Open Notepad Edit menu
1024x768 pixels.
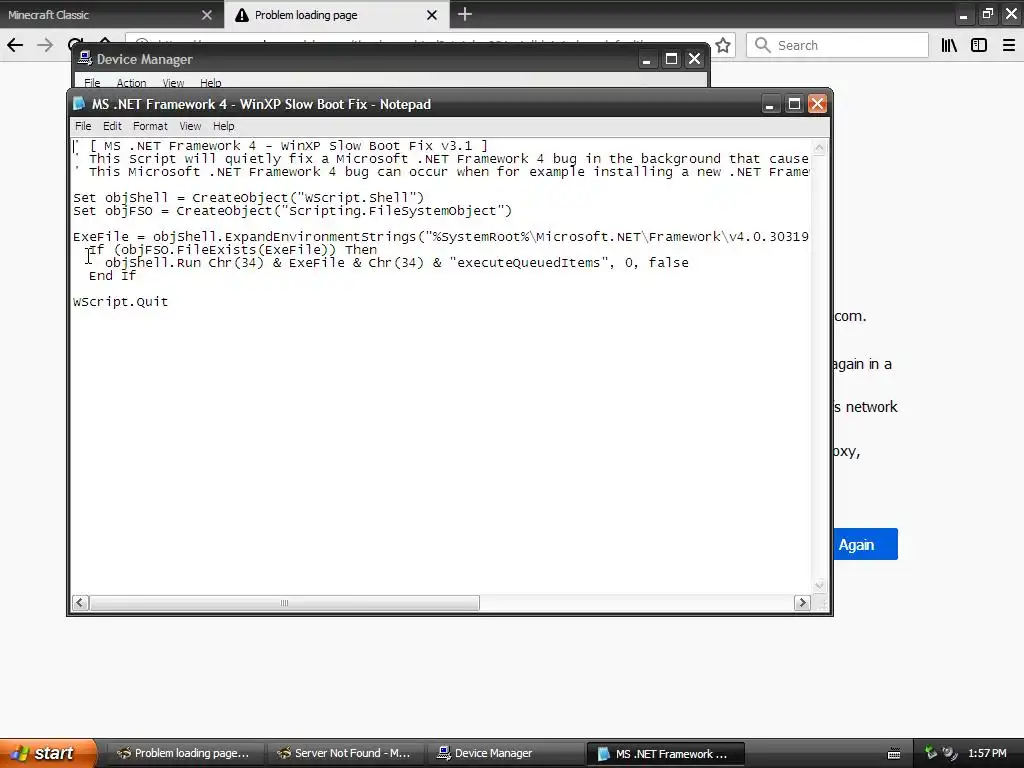point(112,126)
